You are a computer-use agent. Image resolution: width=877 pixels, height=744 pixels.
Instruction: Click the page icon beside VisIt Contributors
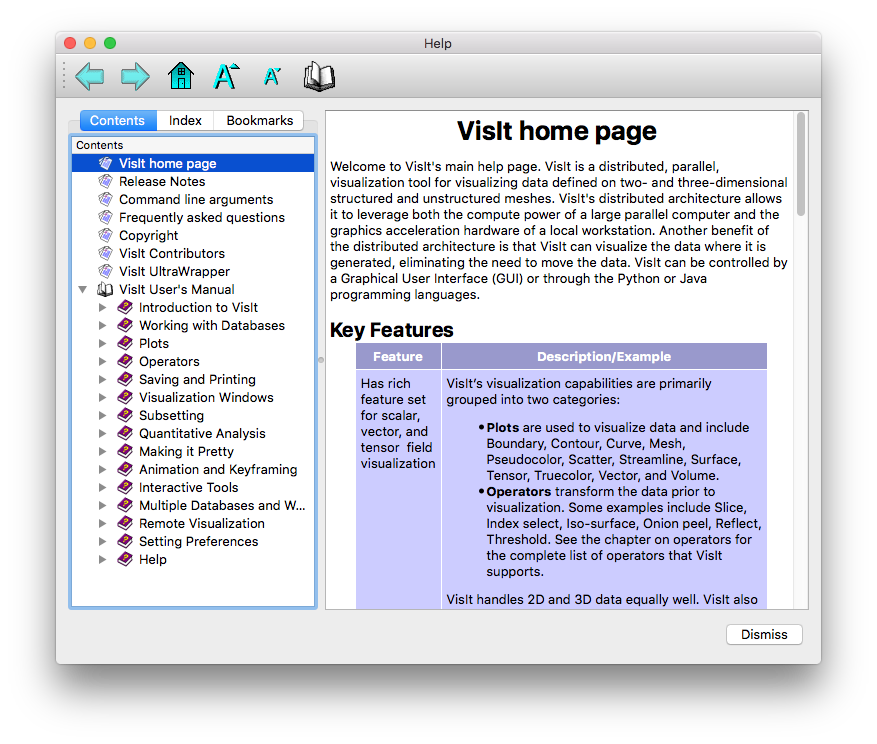click(106, 253)
